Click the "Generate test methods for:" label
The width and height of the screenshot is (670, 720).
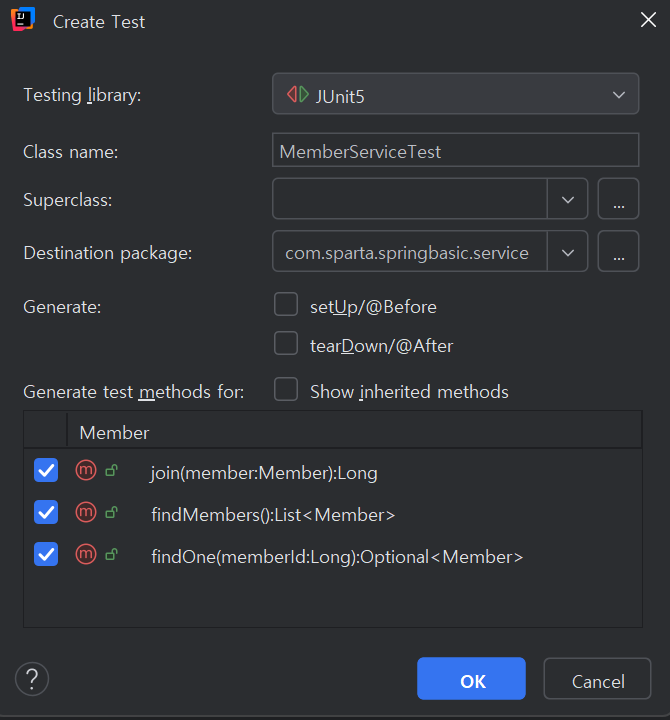point(134,392)
